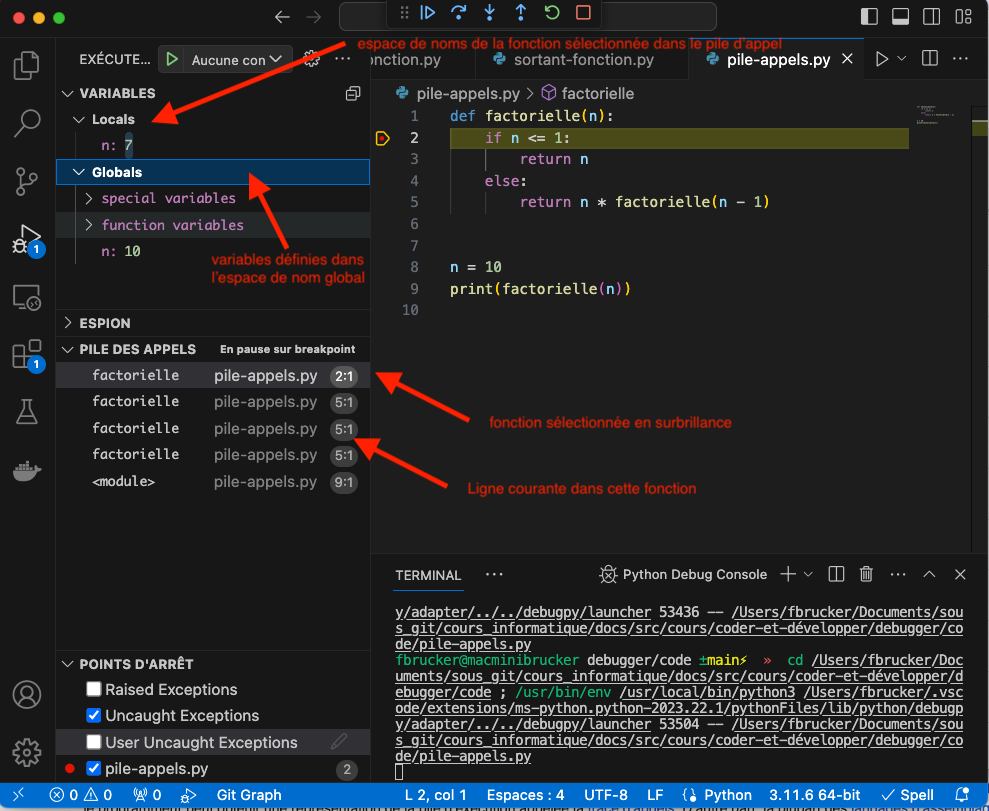989x811 pixels.
Task: Expand the special variables node
Action: [x=88, y=198]
